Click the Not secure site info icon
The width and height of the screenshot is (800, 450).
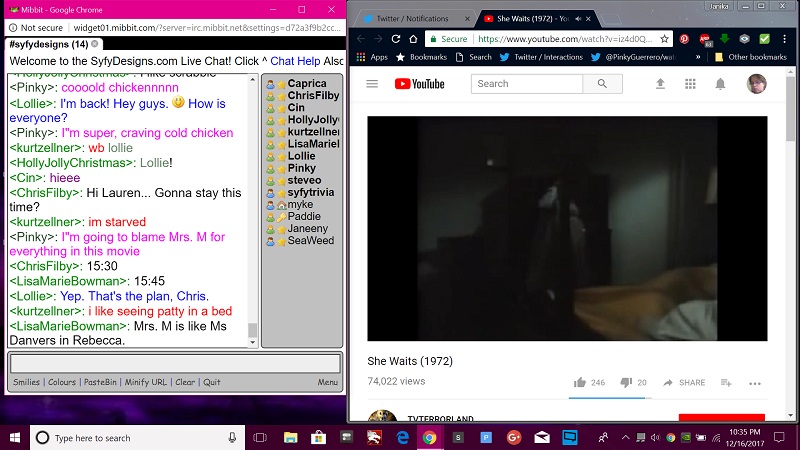coord(13,28)
